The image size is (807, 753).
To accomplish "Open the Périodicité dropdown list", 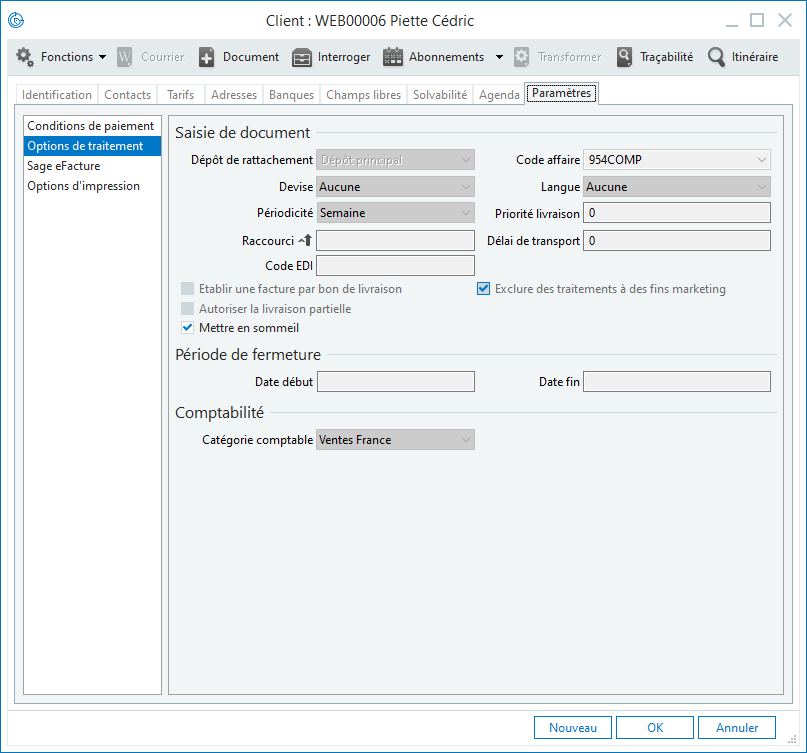I will point(466,213).
